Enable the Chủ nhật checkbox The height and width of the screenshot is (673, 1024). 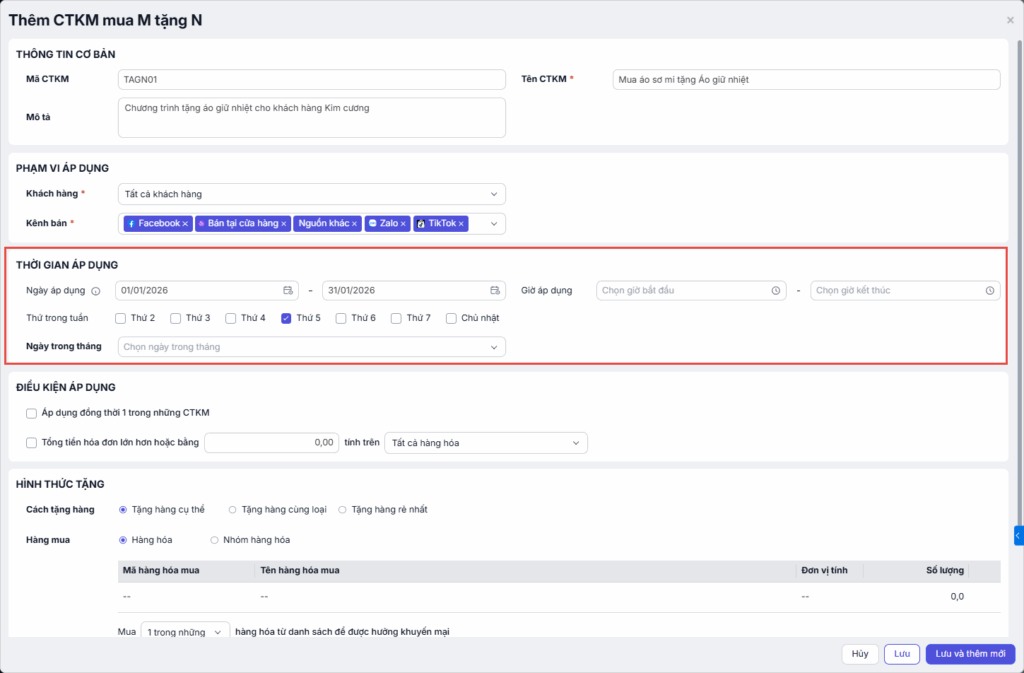click(452, 318)
